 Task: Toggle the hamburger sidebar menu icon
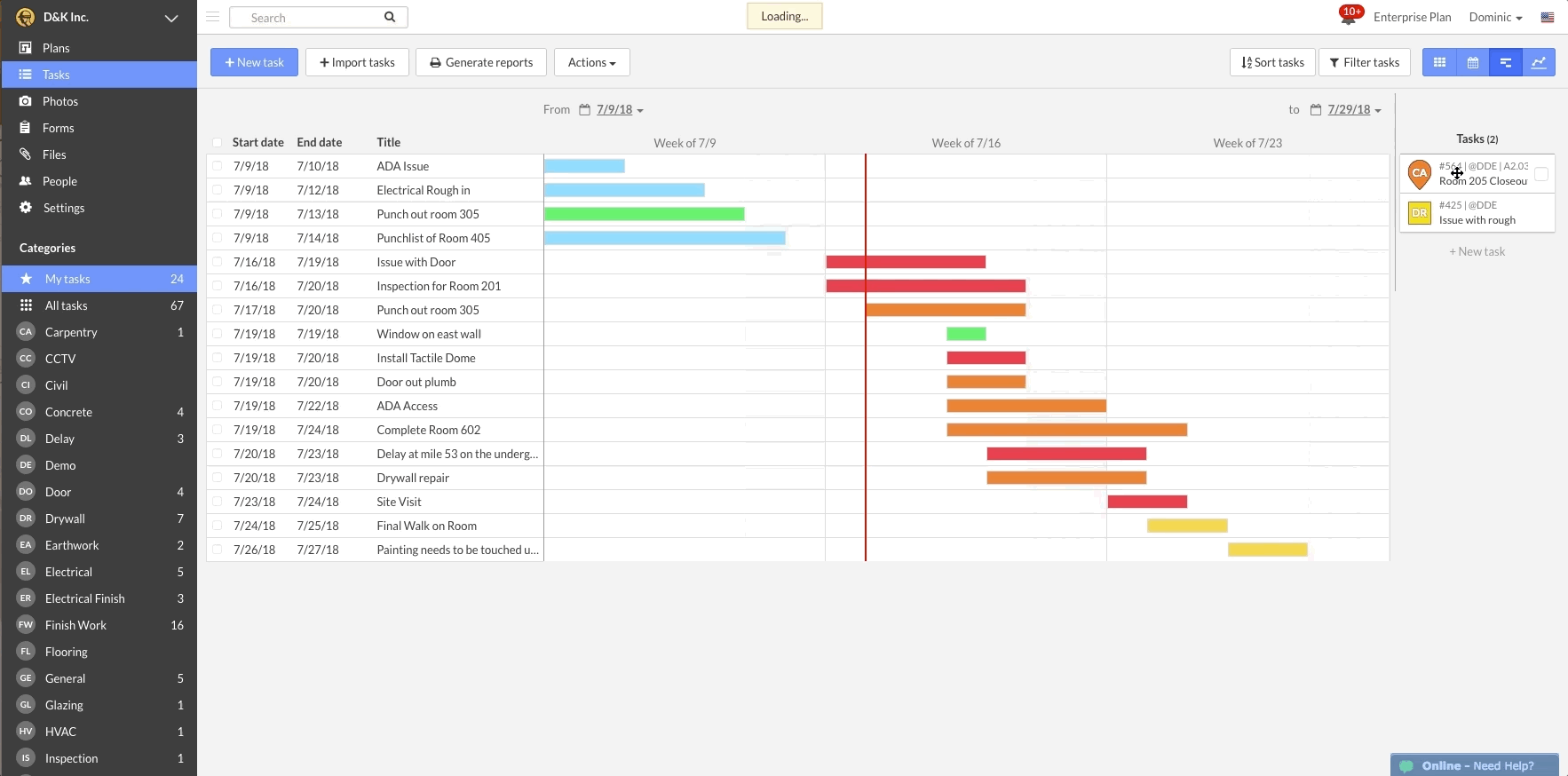tap(213, 17)
